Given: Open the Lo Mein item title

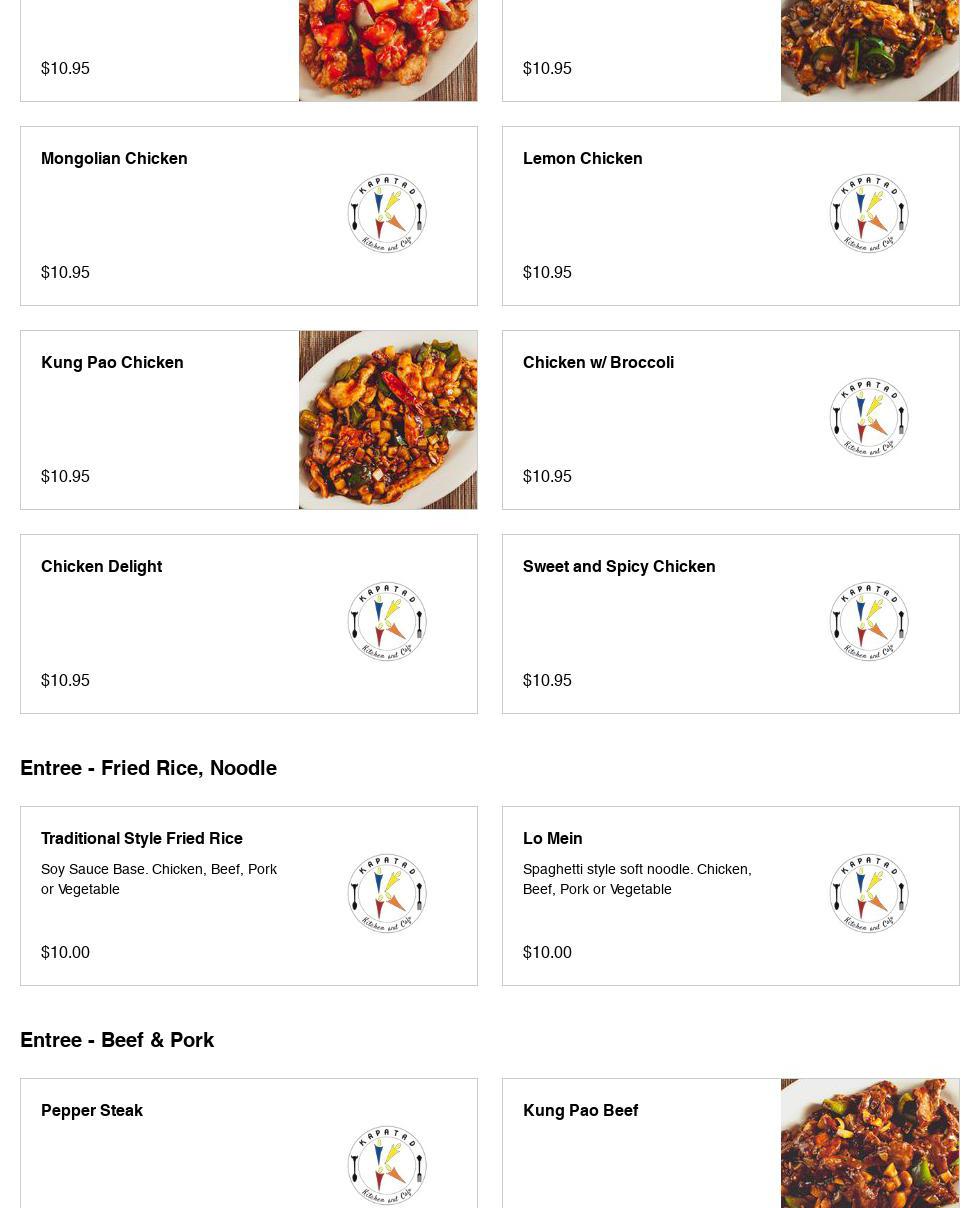Looking at the screenshot, I should click(x=552, y=838).
